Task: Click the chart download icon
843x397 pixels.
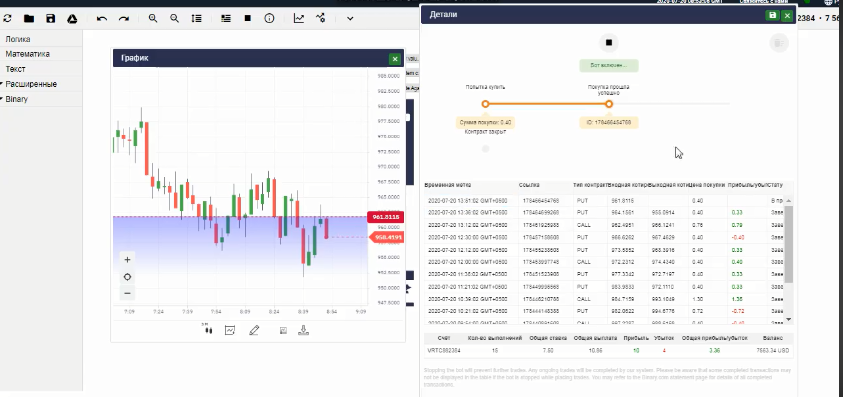Action: pos(303,330)
